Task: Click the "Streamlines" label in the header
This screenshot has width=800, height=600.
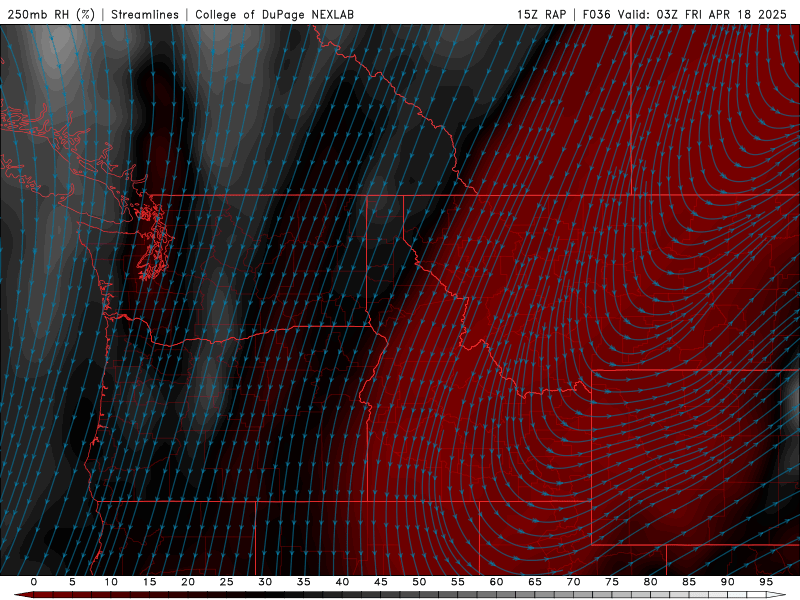Action: point(145,14)
